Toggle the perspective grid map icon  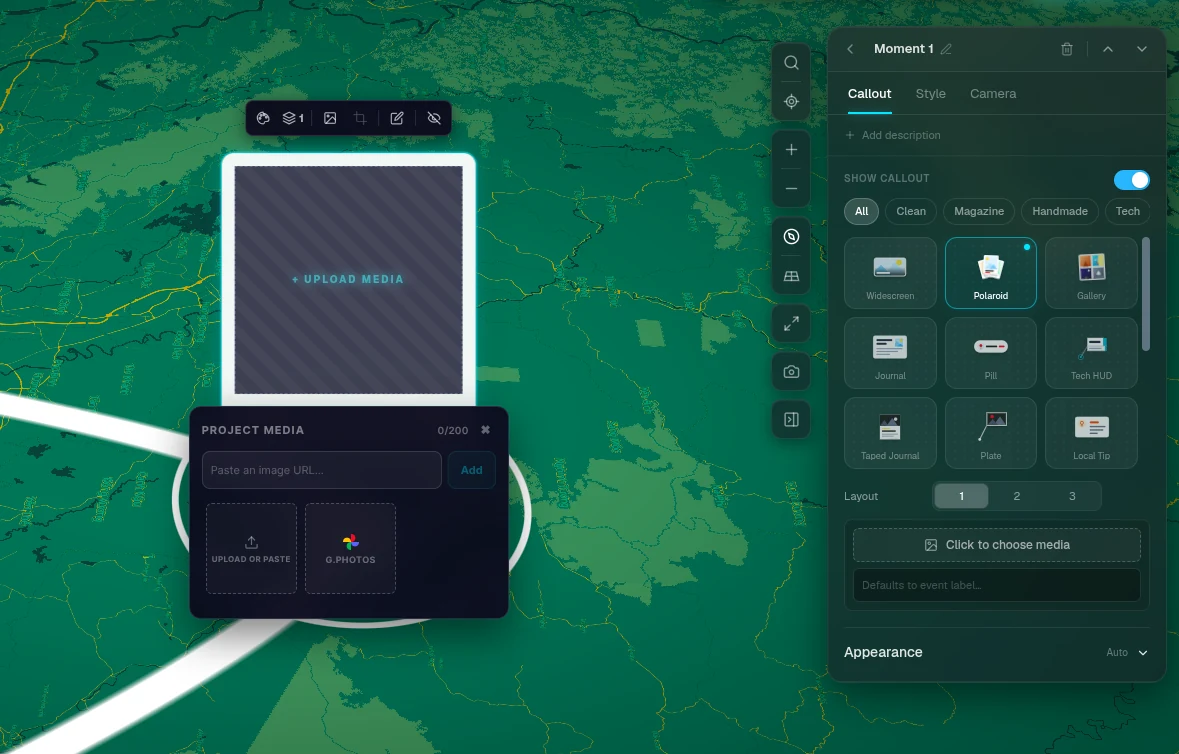(x=791, y=276)
